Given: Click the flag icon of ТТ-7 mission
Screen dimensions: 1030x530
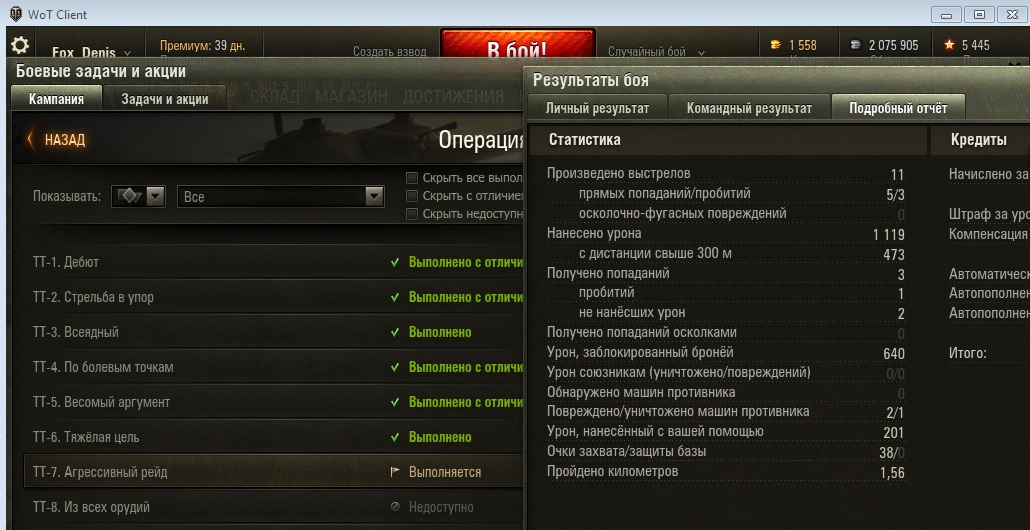Looking at the screenshot, I should 395,472.
